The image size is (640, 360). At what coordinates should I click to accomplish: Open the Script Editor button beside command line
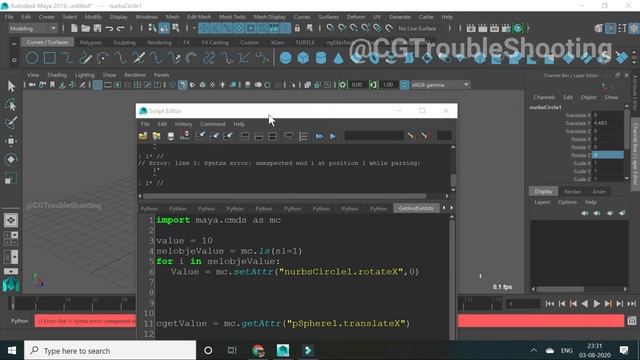(x=632, y=321)
